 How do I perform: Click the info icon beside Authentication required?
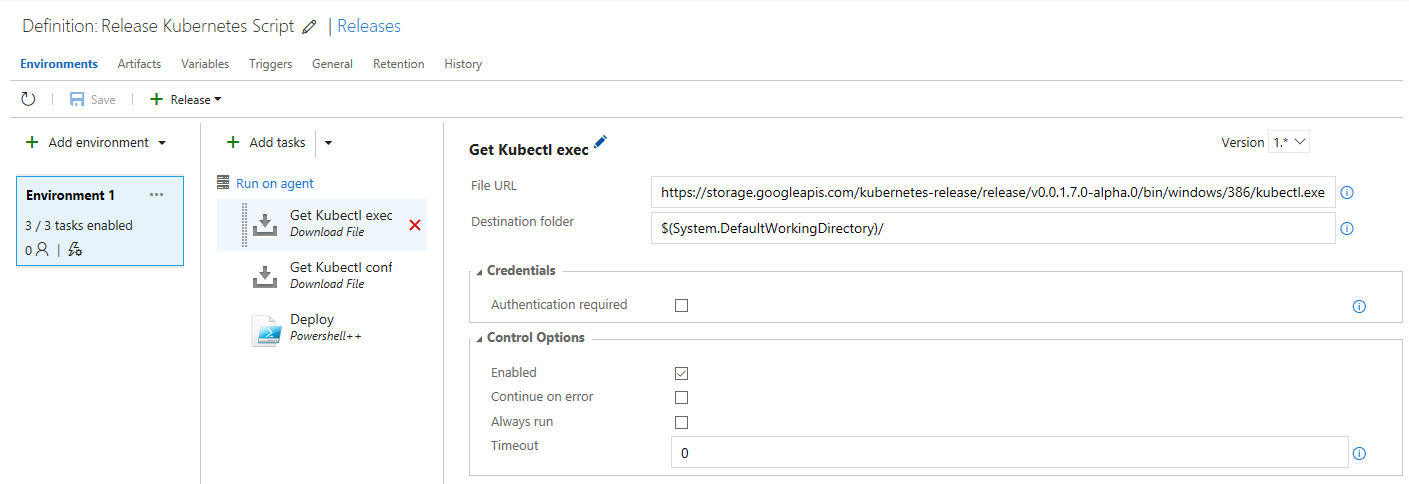click(x=1359, y=306)
